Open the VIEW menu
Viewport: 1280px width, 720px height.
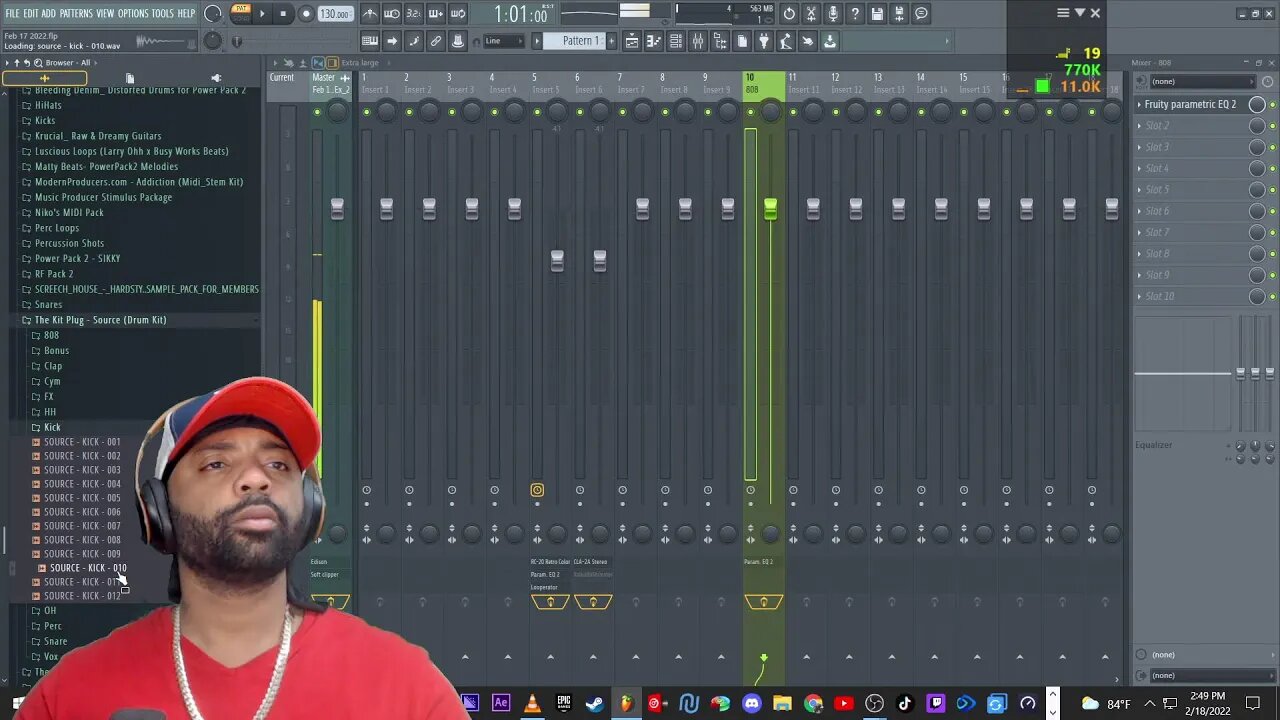tap(105, 13)
